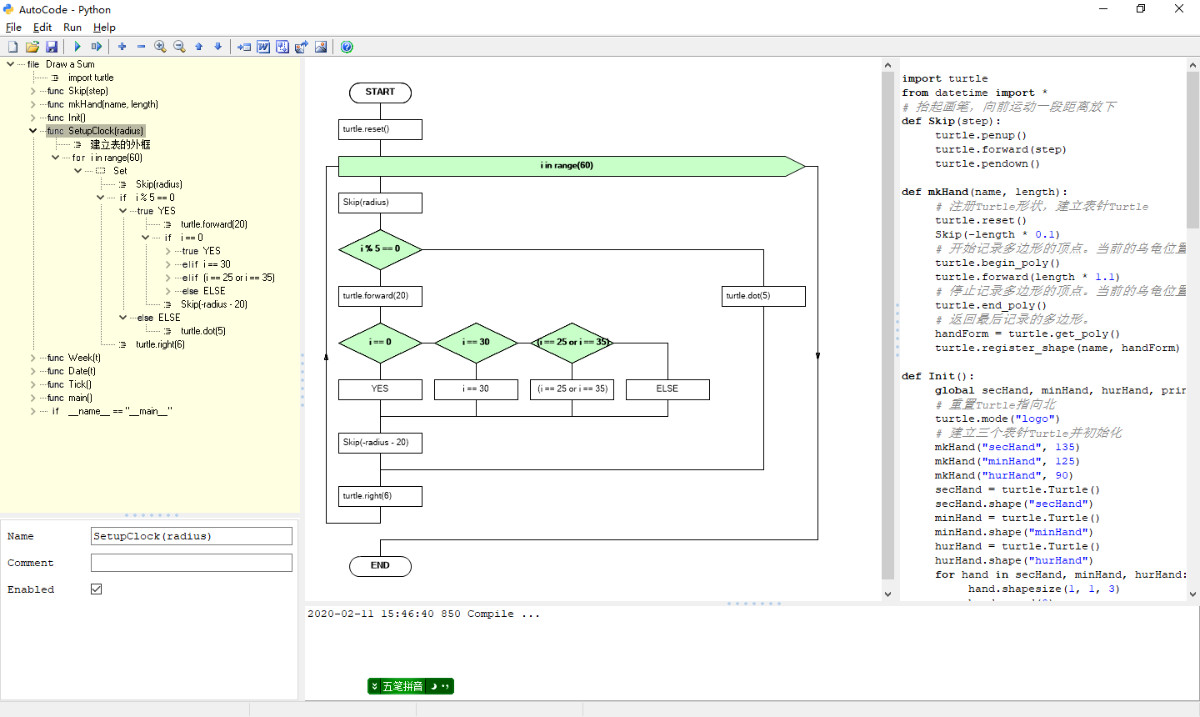The width and height of the screenshot is (1200, 717).
Task: Toggle the Enabled setting for SetupClock
Action: 96,589
